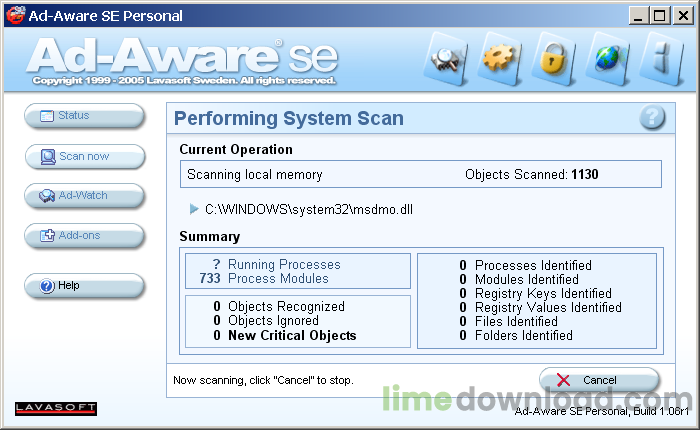Click the 'Now scanning' status message
This screenshot has width=700, height=430.
click(x=263, y=380)
